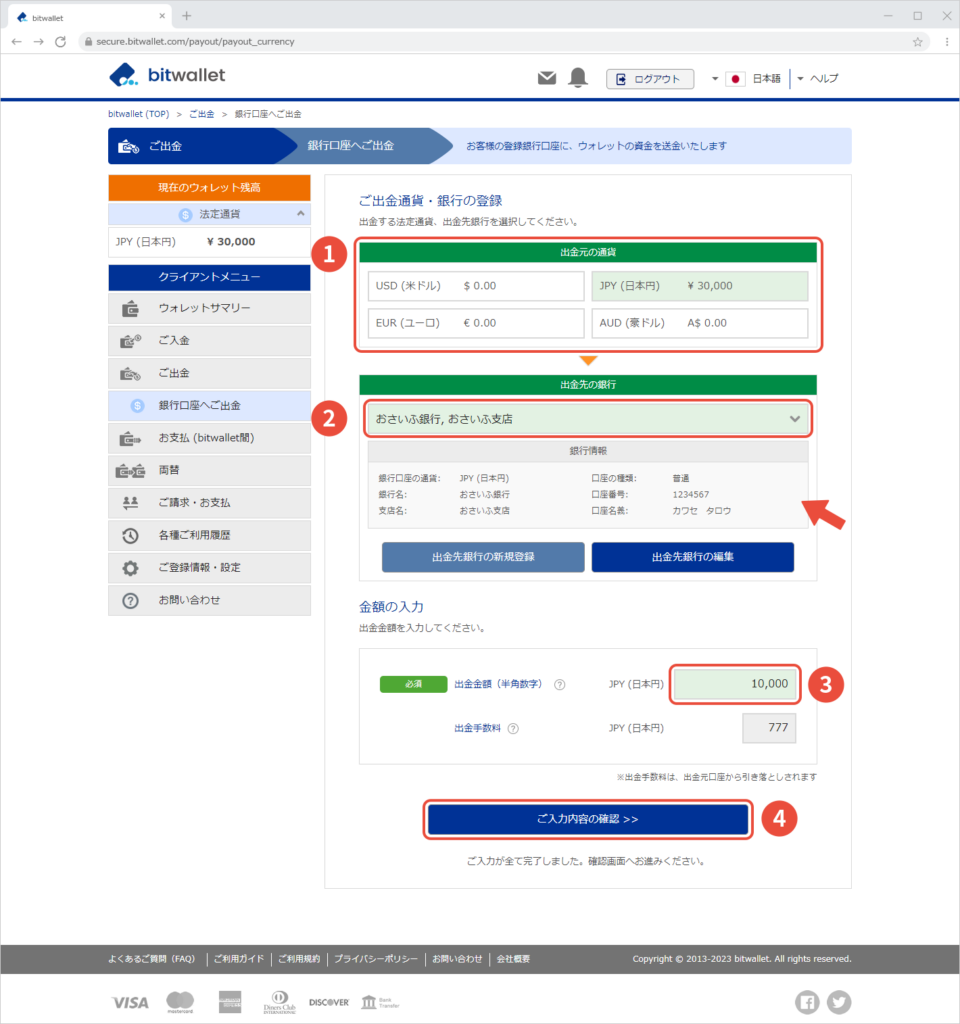Open the notifications bell icon
The image size is (960, 1024).
pos(578,78)
